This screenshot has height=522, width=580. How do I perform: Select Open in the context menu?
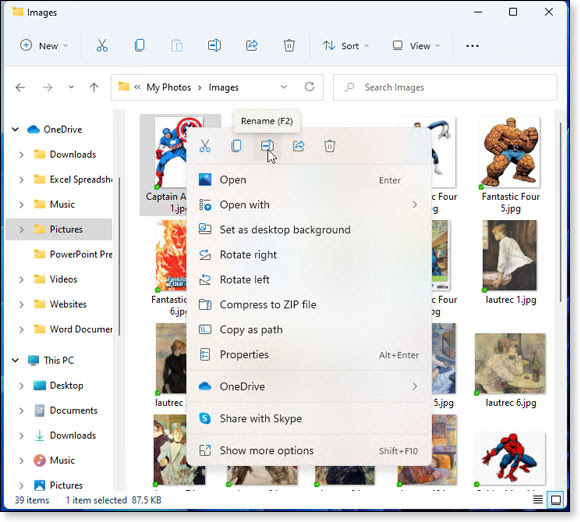tap(309, 180)
